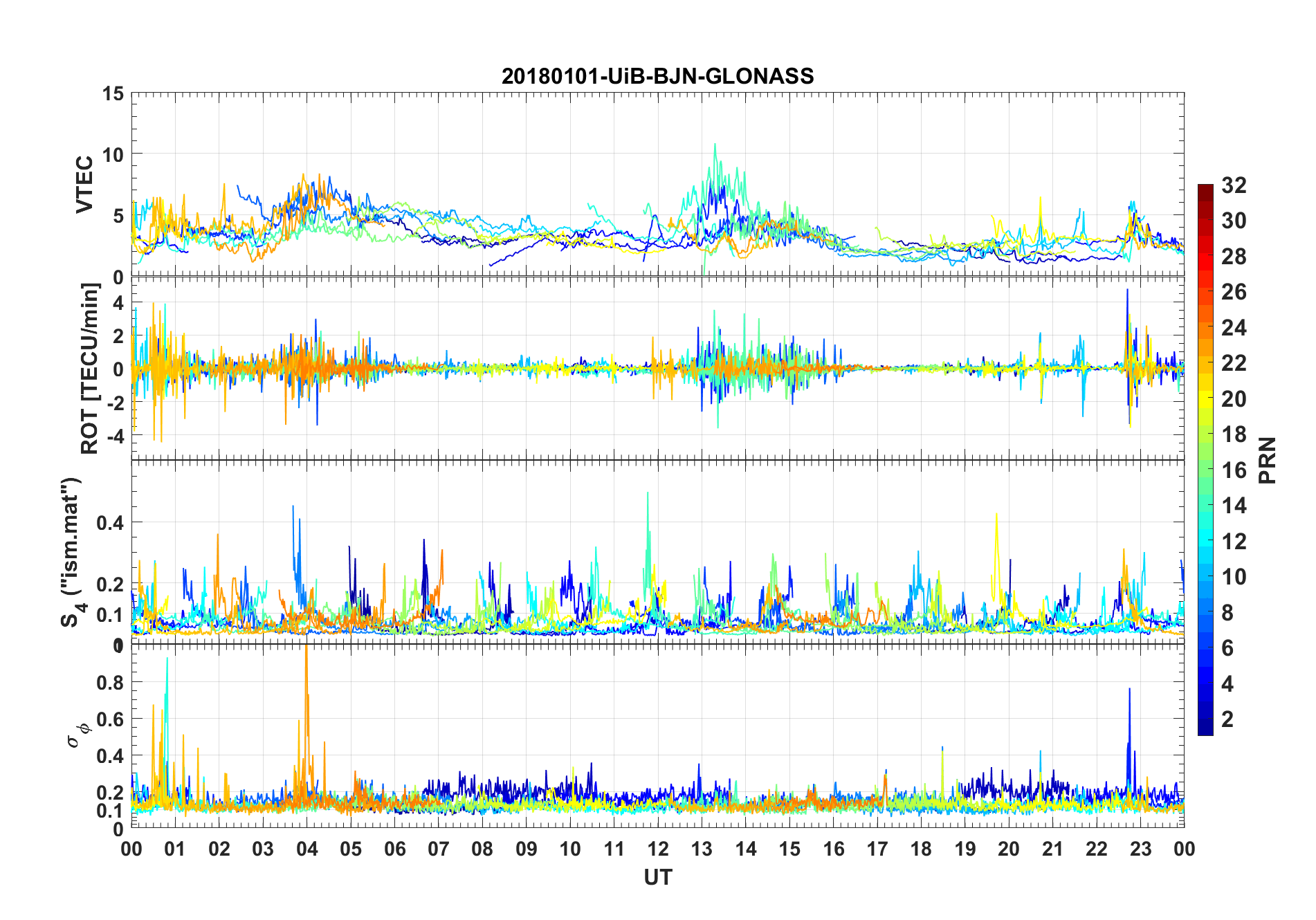Click the PRN colorbar gradient

pyautogui.click(x=1205, y=459)
